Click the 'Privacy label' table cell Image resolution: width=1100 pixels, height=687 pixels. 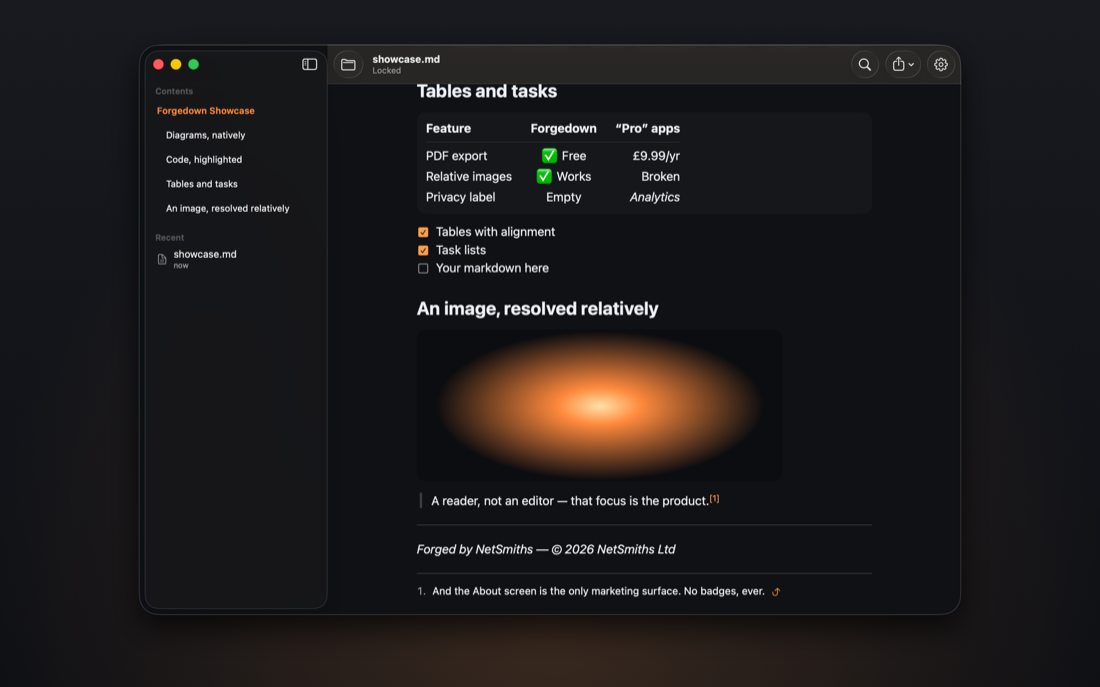tap(460, 197)
